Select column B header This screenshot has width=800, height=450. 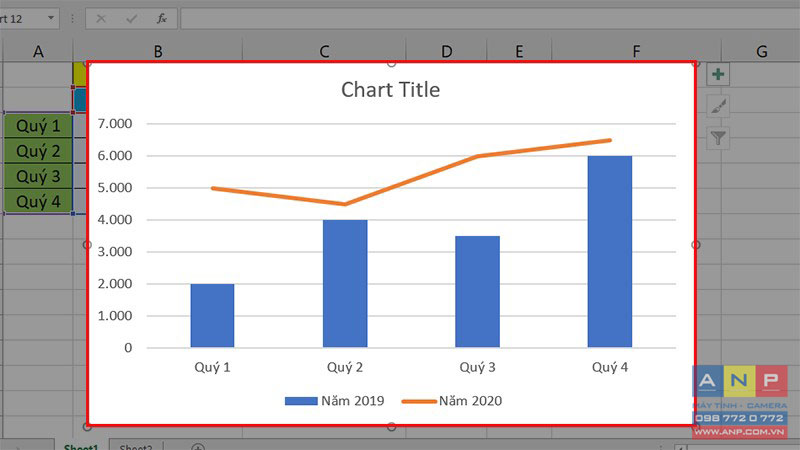pyautogui.click(x=158, y=51)
